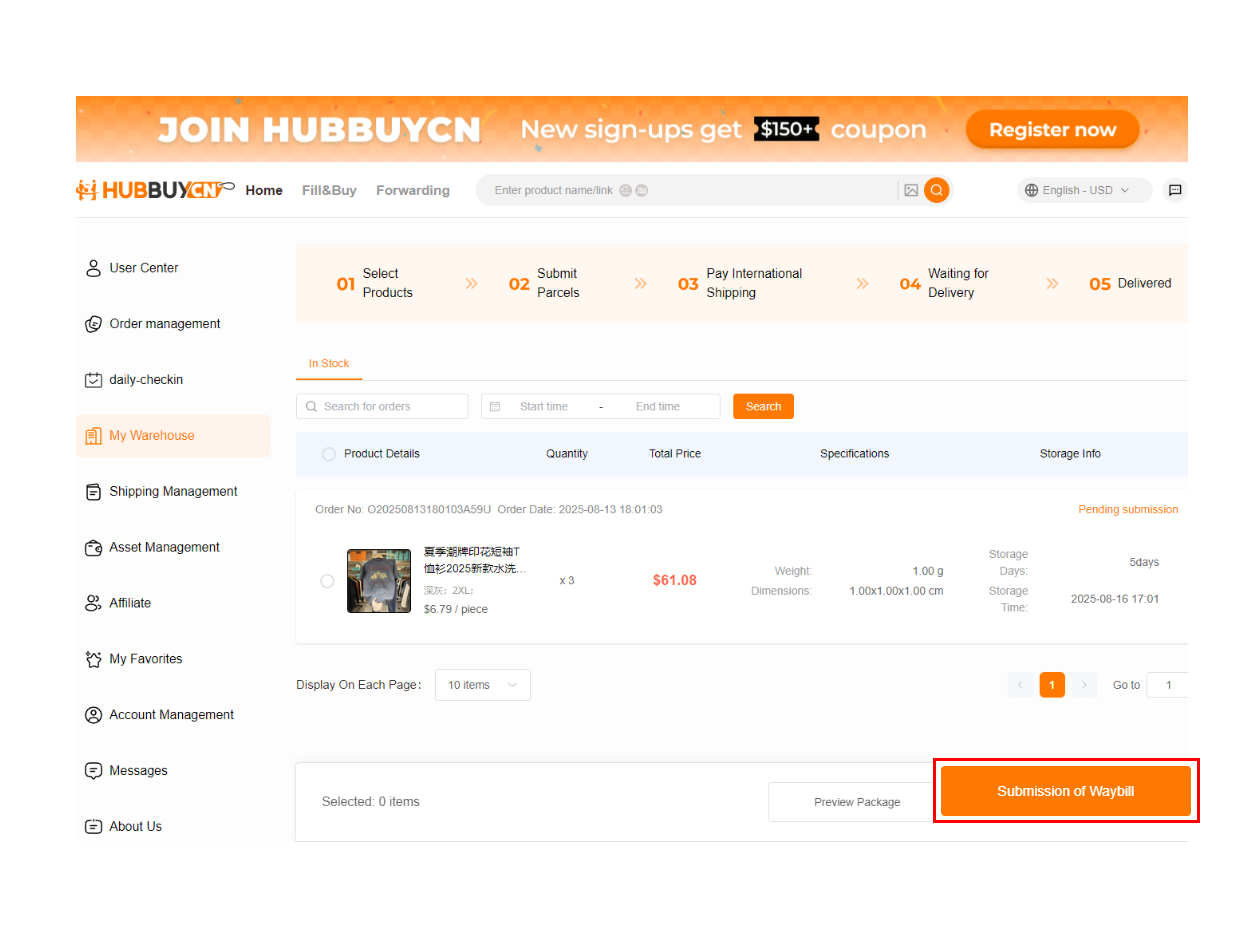This screenshot has width=1244, height=926.
Task: Open daily-checkin in sidebar
Action: coord(146,380)
